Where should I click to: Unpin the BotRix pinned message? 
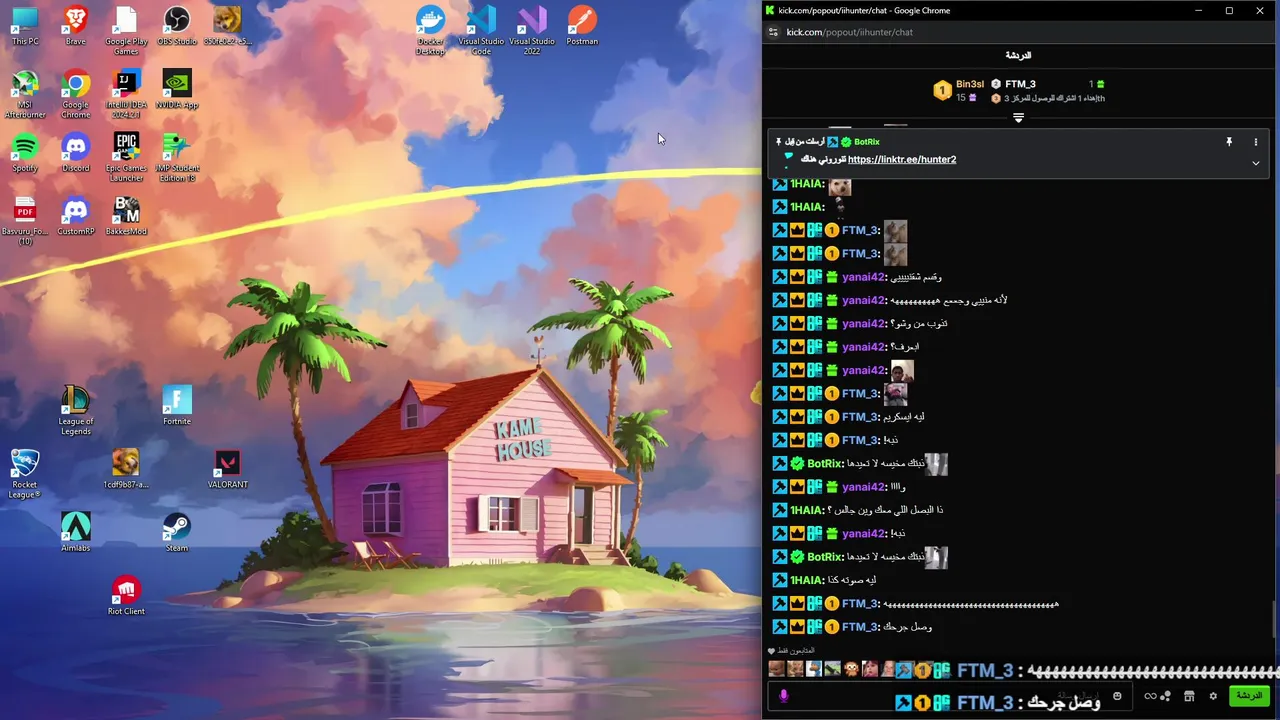(1229, 142)
